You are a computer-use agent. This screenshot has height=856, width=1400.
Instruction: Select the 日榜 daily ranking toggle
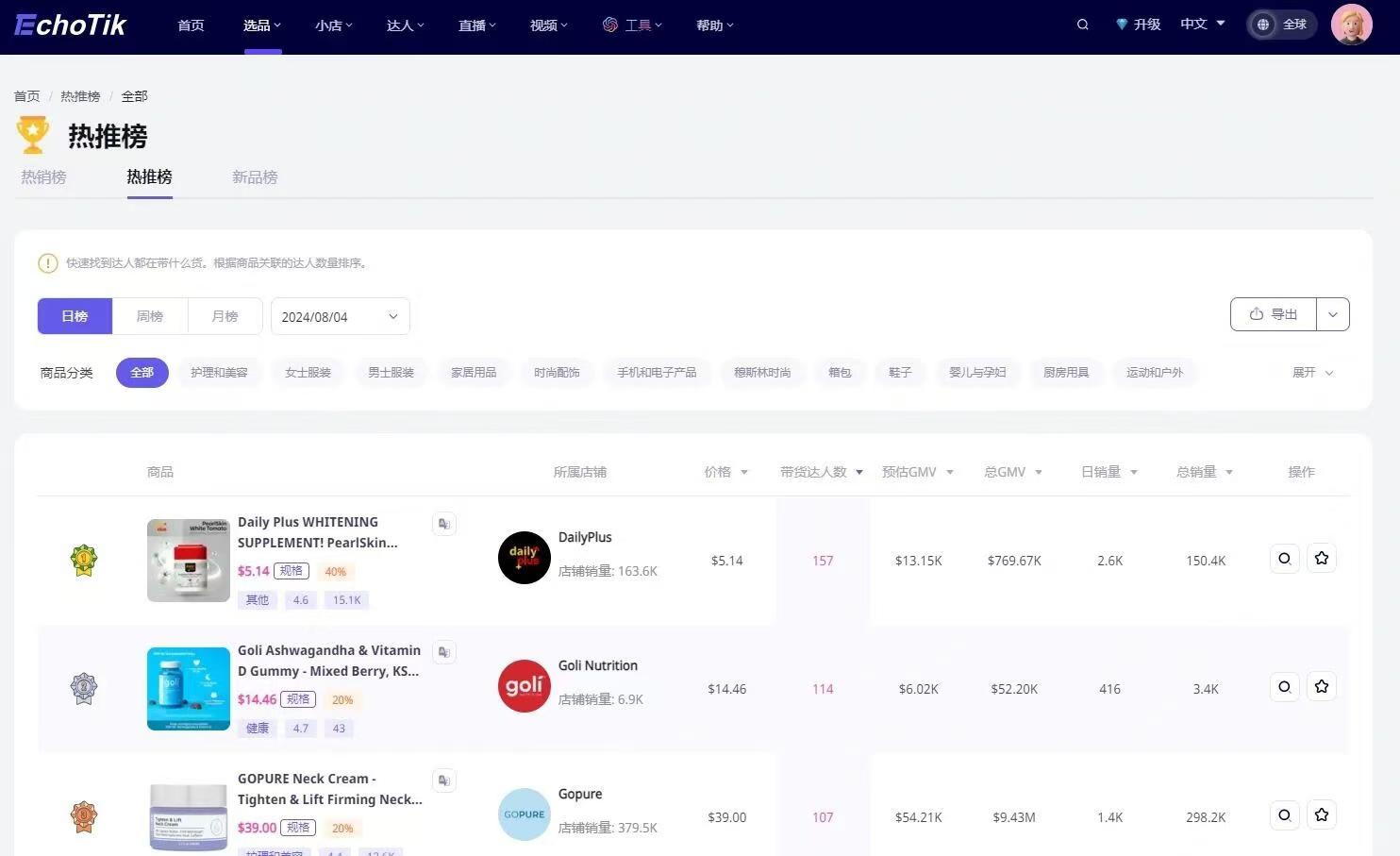tap(75, 316)
